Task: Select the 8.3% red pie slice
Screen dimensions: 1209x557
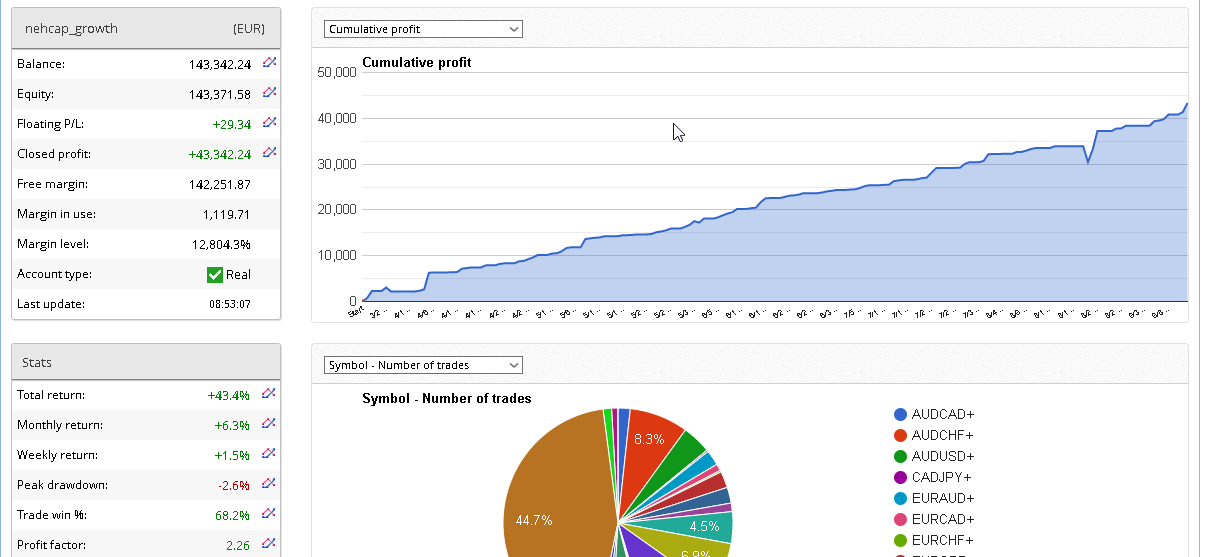Action: coord(650,440)
